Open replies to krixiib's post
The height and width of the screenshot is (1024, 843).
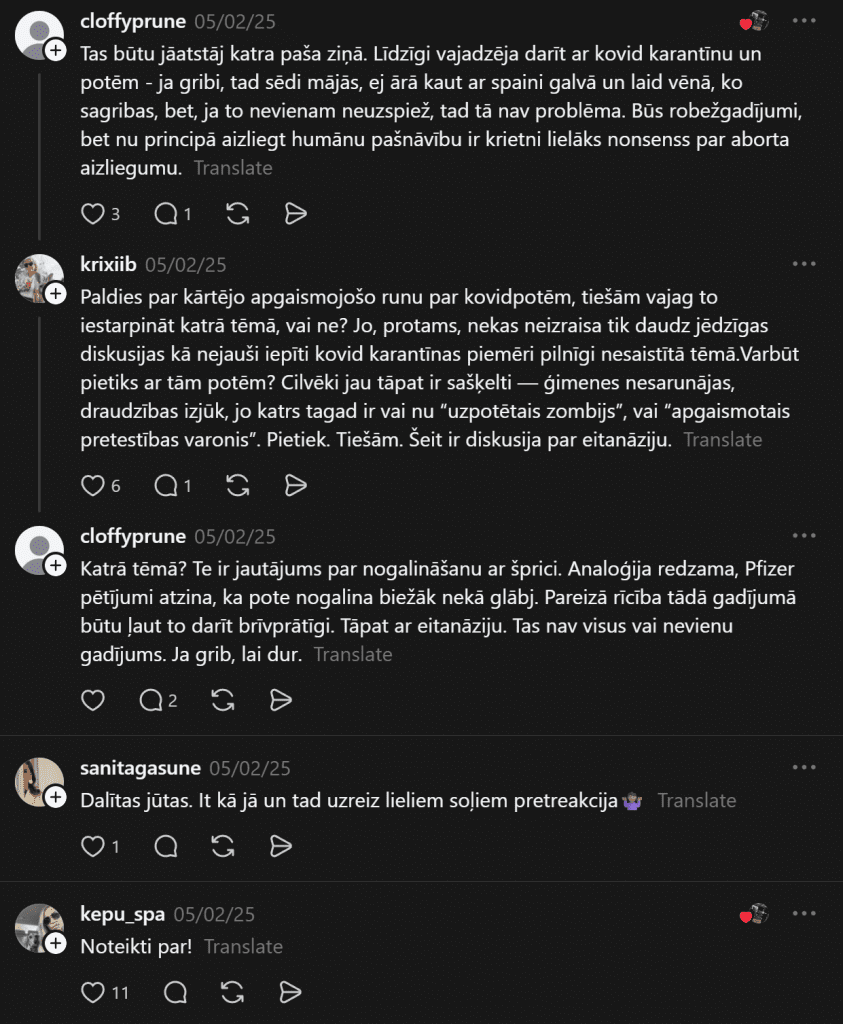click(x=166, y=486)
